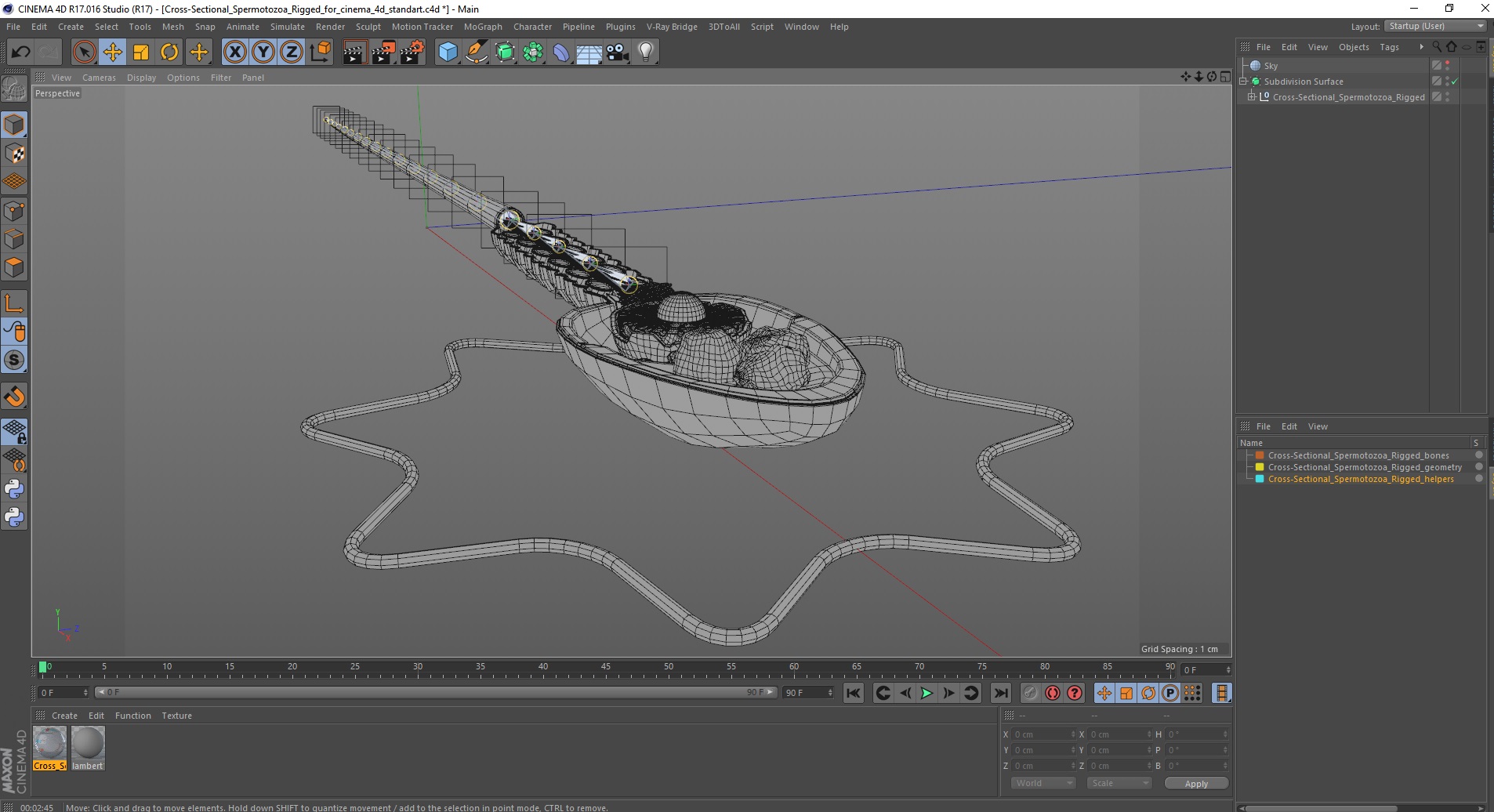Go to start of animation

[x=853, y=693]
